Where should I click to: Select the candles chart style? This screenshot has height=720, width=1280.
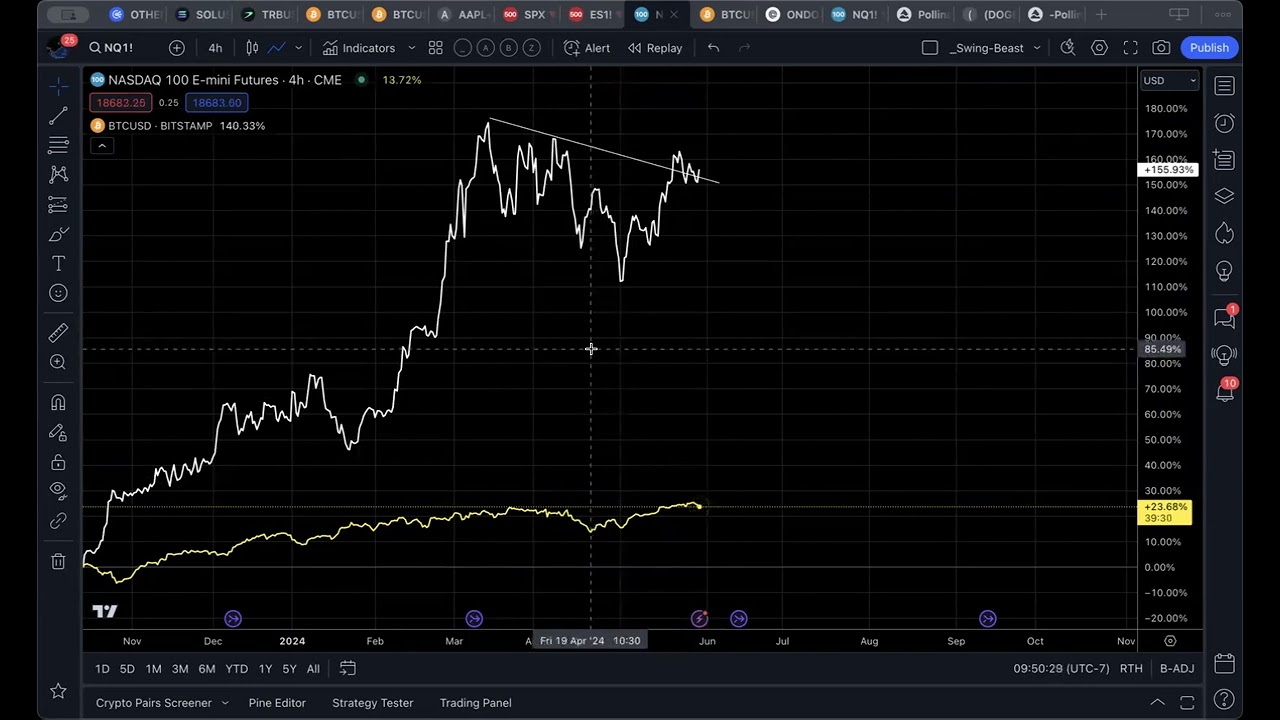252,48
